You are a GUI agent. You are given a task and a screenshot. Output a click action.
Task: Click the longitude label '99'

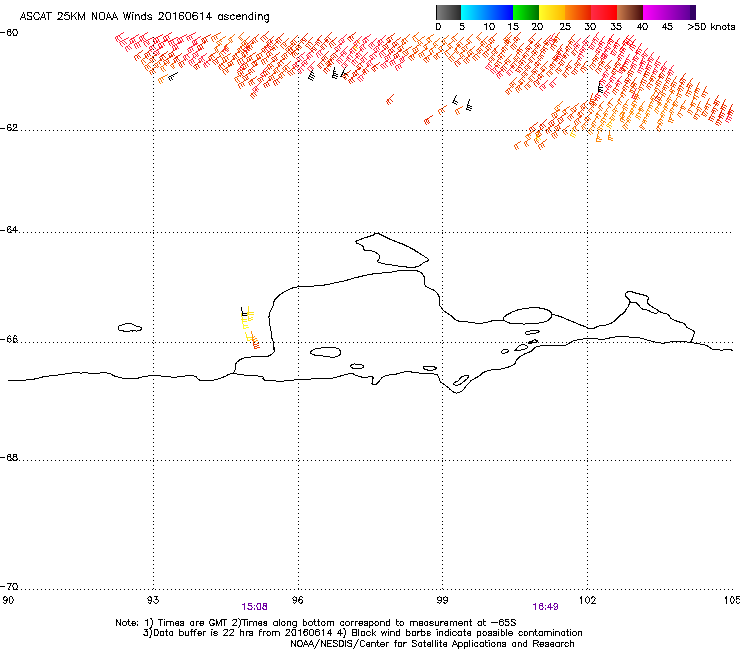tap(442, 600)
